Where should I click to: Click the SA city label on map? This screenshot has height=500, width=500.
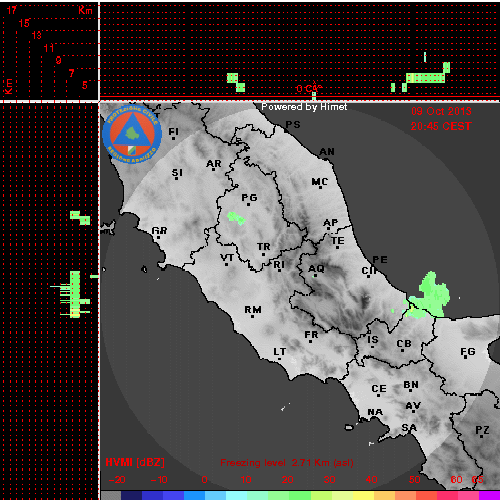409,427
